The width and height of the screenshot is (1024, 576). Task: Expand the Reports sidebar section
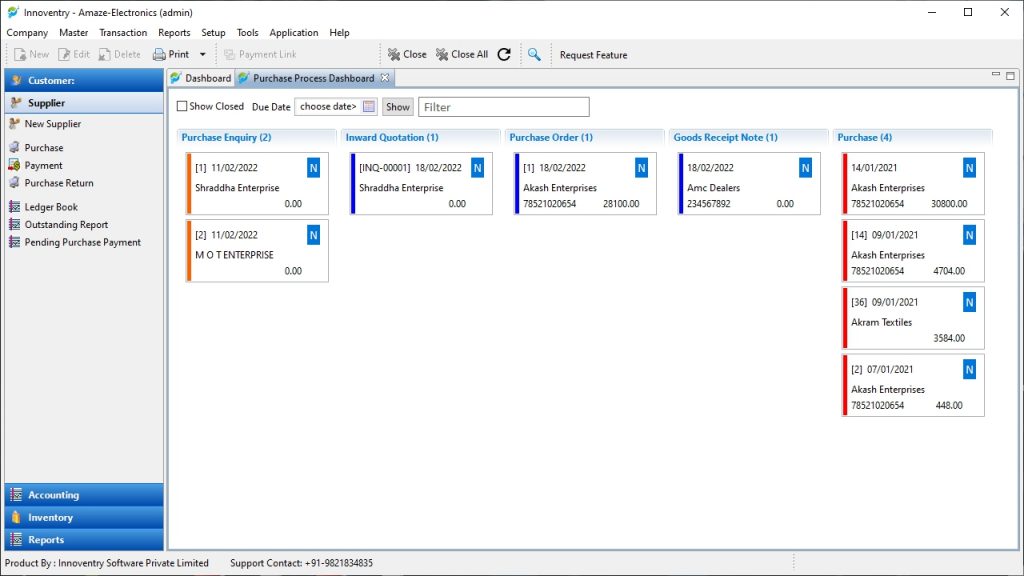pos(84,540)
